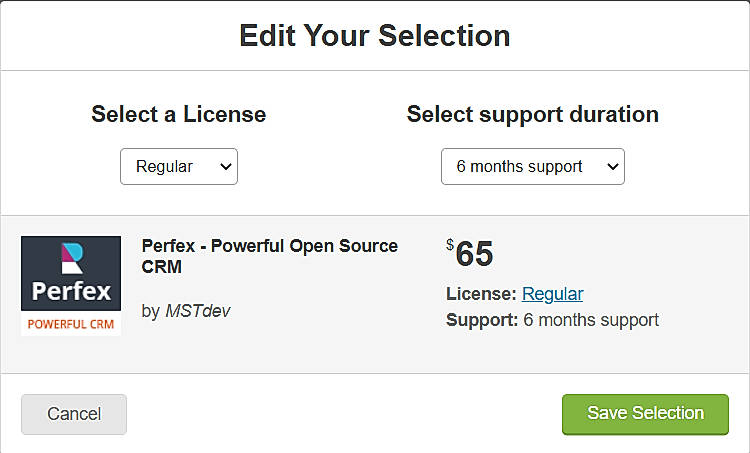Click the bold License: label in summary
Image resolution: width=750 pixels, height=453 pixels.
tap(481, 294)
